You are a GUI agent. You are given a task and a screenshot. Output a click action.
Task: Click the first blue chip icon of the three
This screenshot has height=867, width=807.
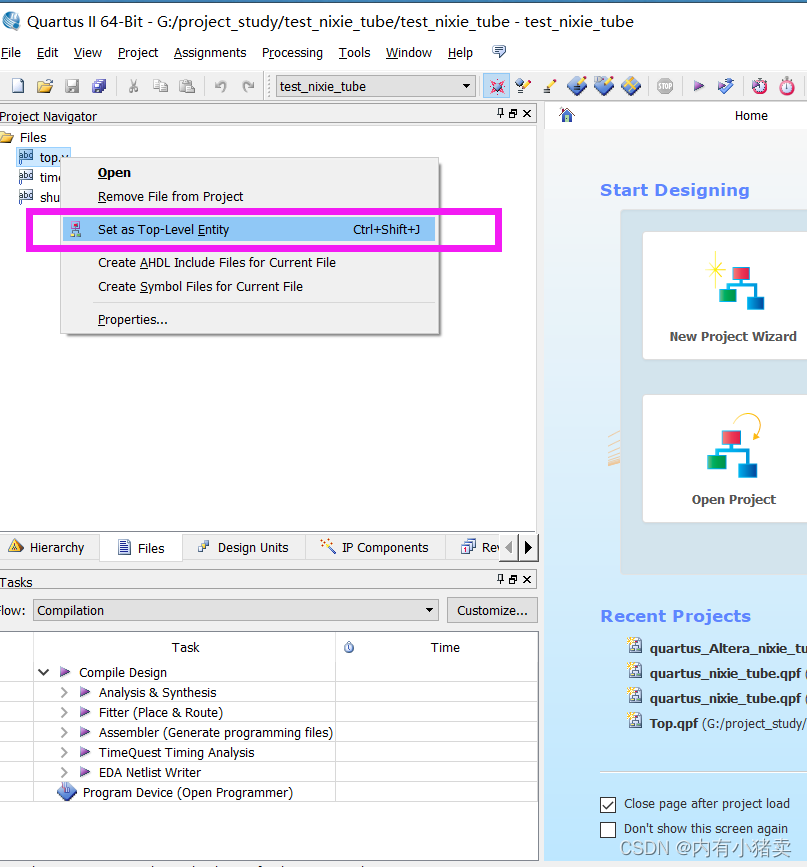click(x=577, y=86)
